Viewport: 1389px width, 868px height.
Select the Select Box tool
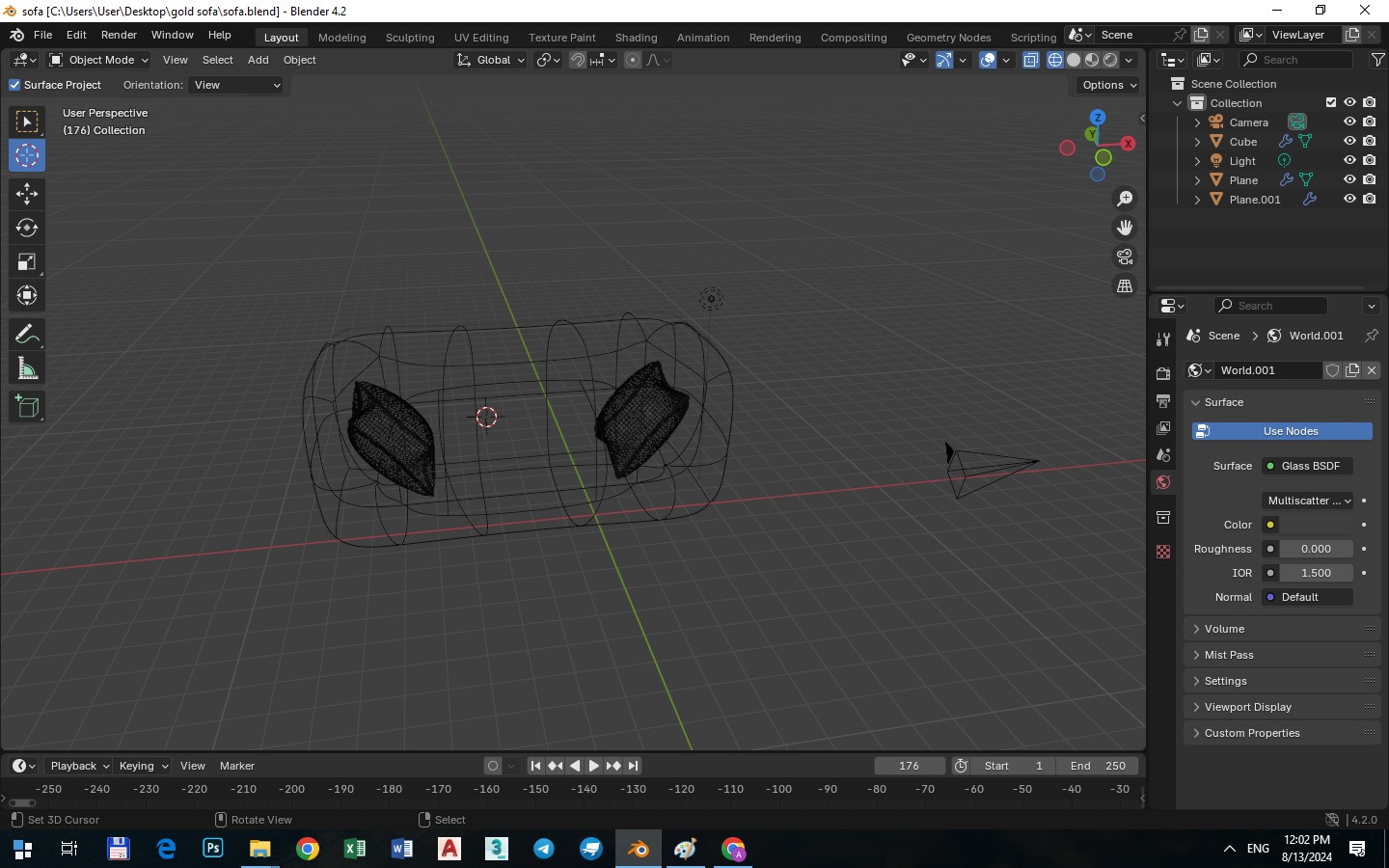click(x=27, y=122)
